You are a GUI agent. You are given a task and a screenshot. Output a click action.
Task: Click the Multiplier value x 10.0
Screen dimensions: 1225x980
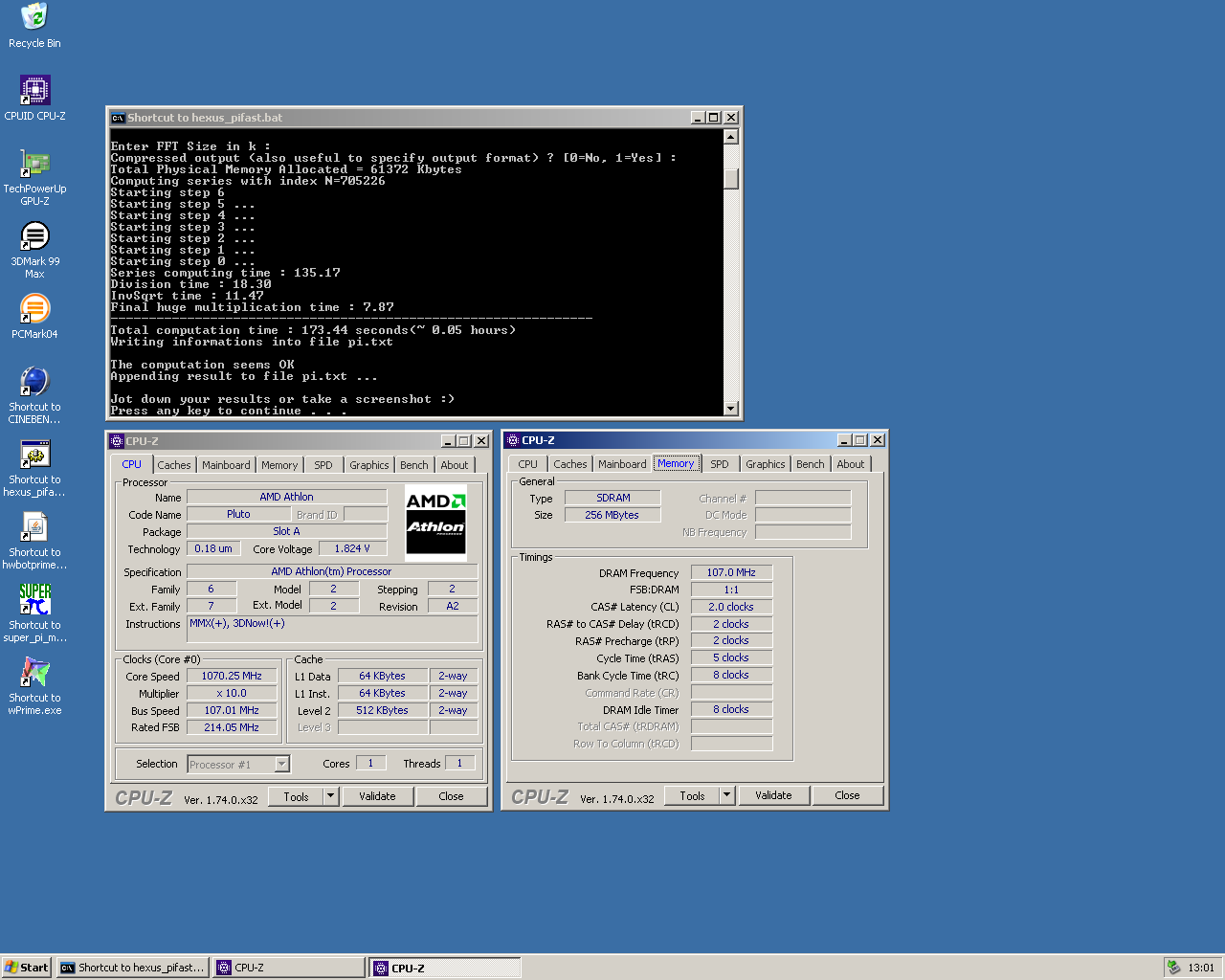tap(232, 693)
